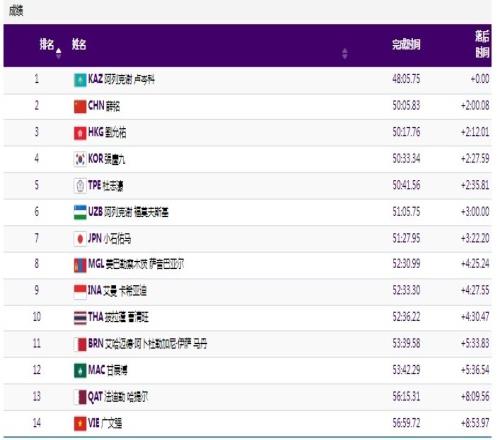Viewport: 500px width, 440px height.
Task: Click the Hong Kong flag icon
Action: click(x=80, y=133)
